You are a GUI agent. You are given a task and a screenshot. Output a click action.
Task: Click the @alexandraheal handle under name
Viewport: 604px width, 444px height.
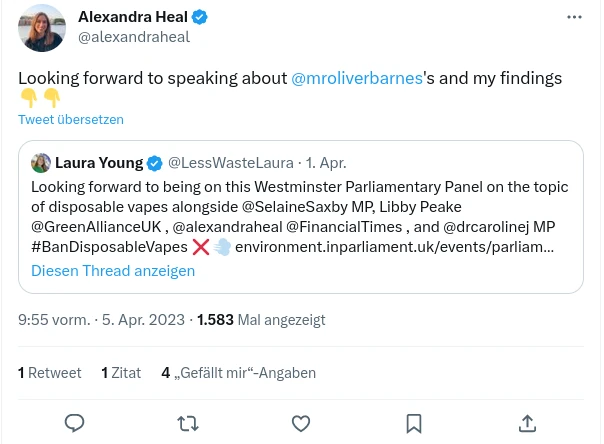coord(133,37)
